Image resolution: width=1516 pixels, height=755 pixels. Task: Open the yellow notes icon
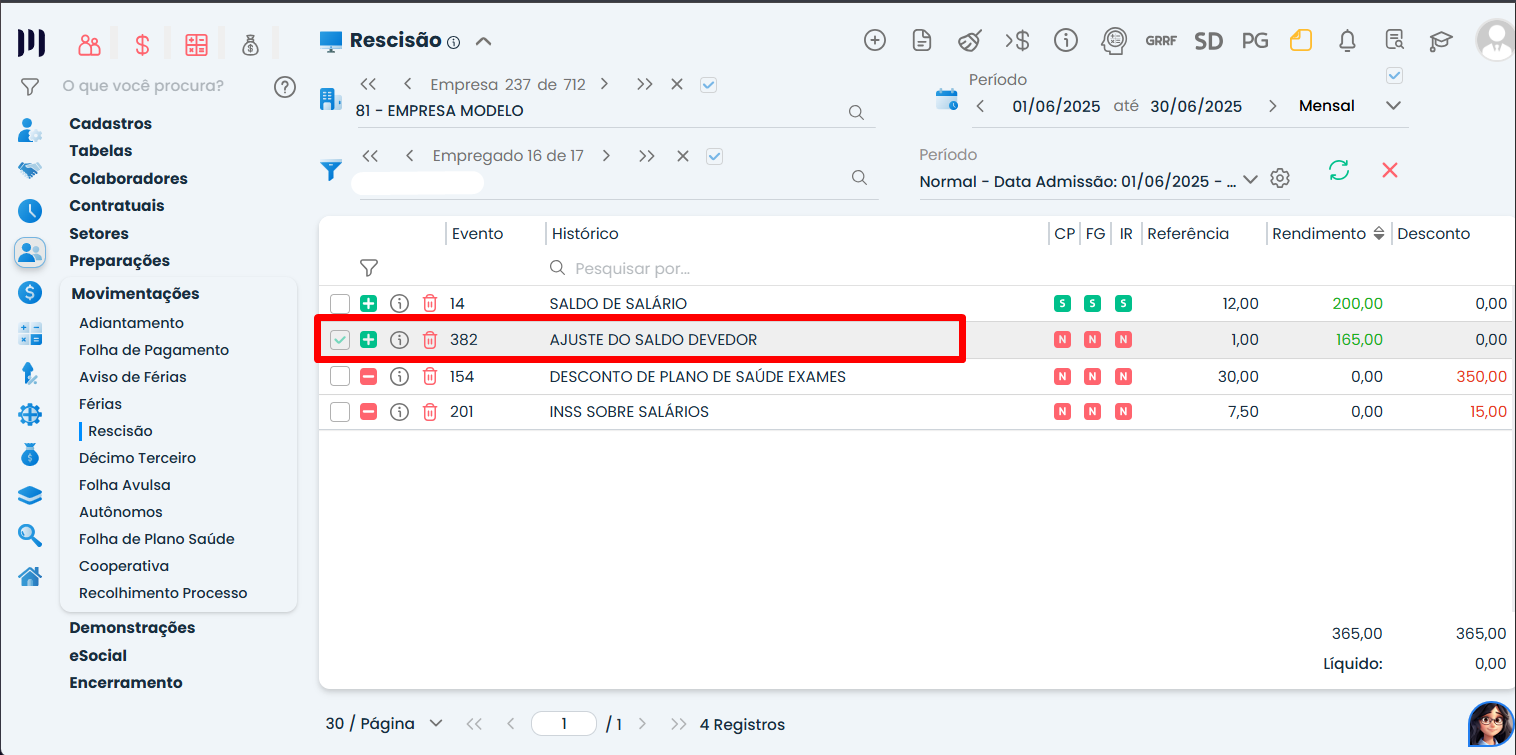[1300, 40]
